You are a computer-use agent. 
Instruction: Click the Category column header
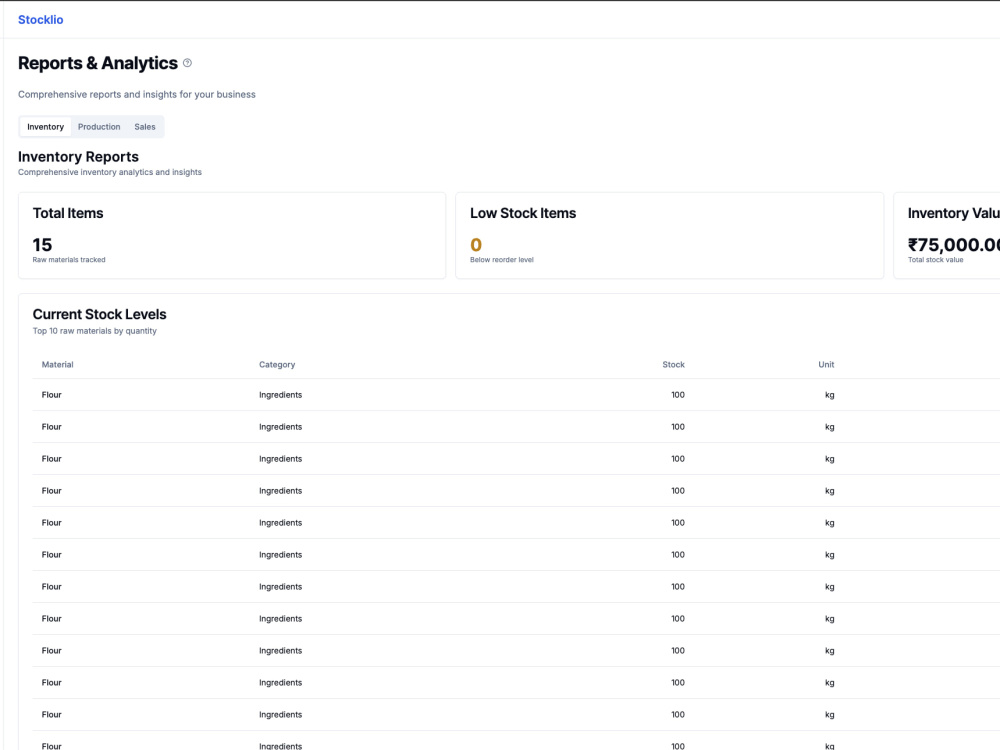[x=277, y=365]
